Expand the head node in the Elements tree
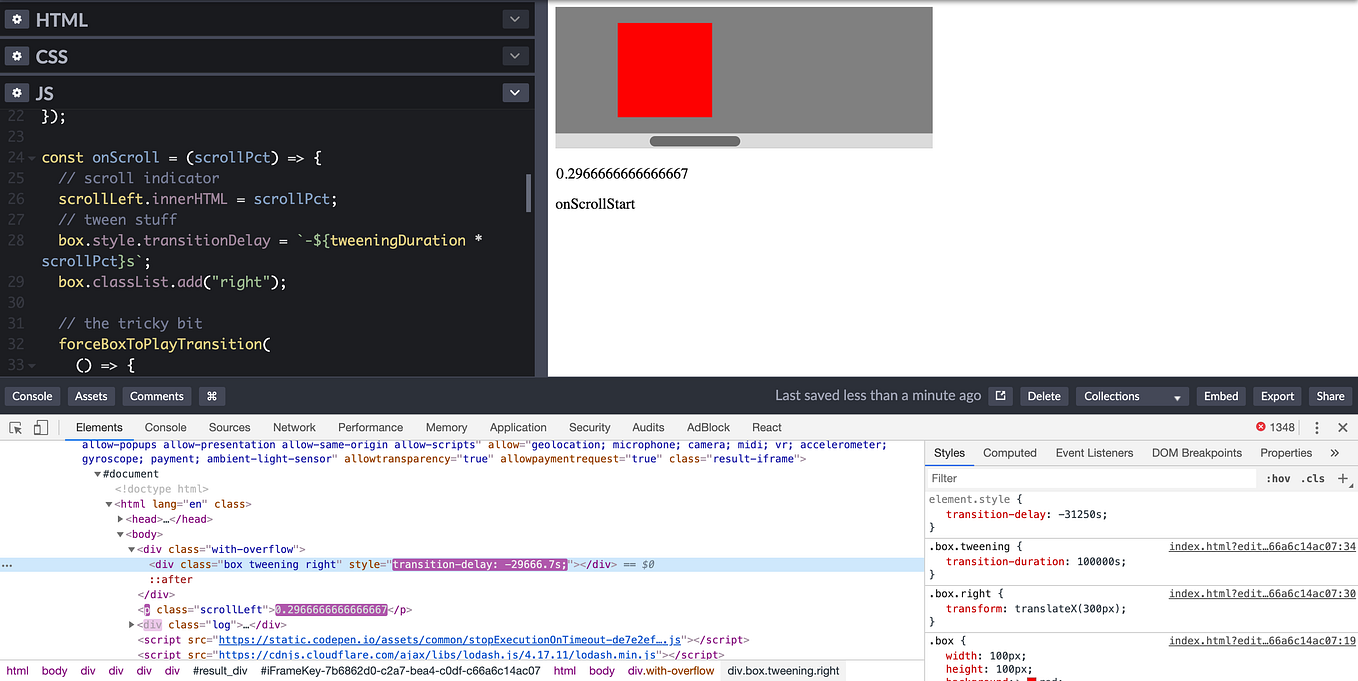1358x681 pixels. (122, 518)
